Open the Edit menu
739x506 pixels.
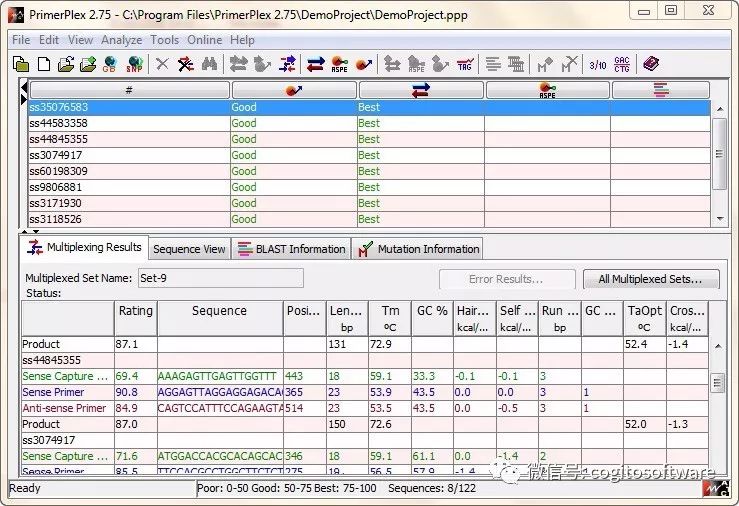point(49,40)
